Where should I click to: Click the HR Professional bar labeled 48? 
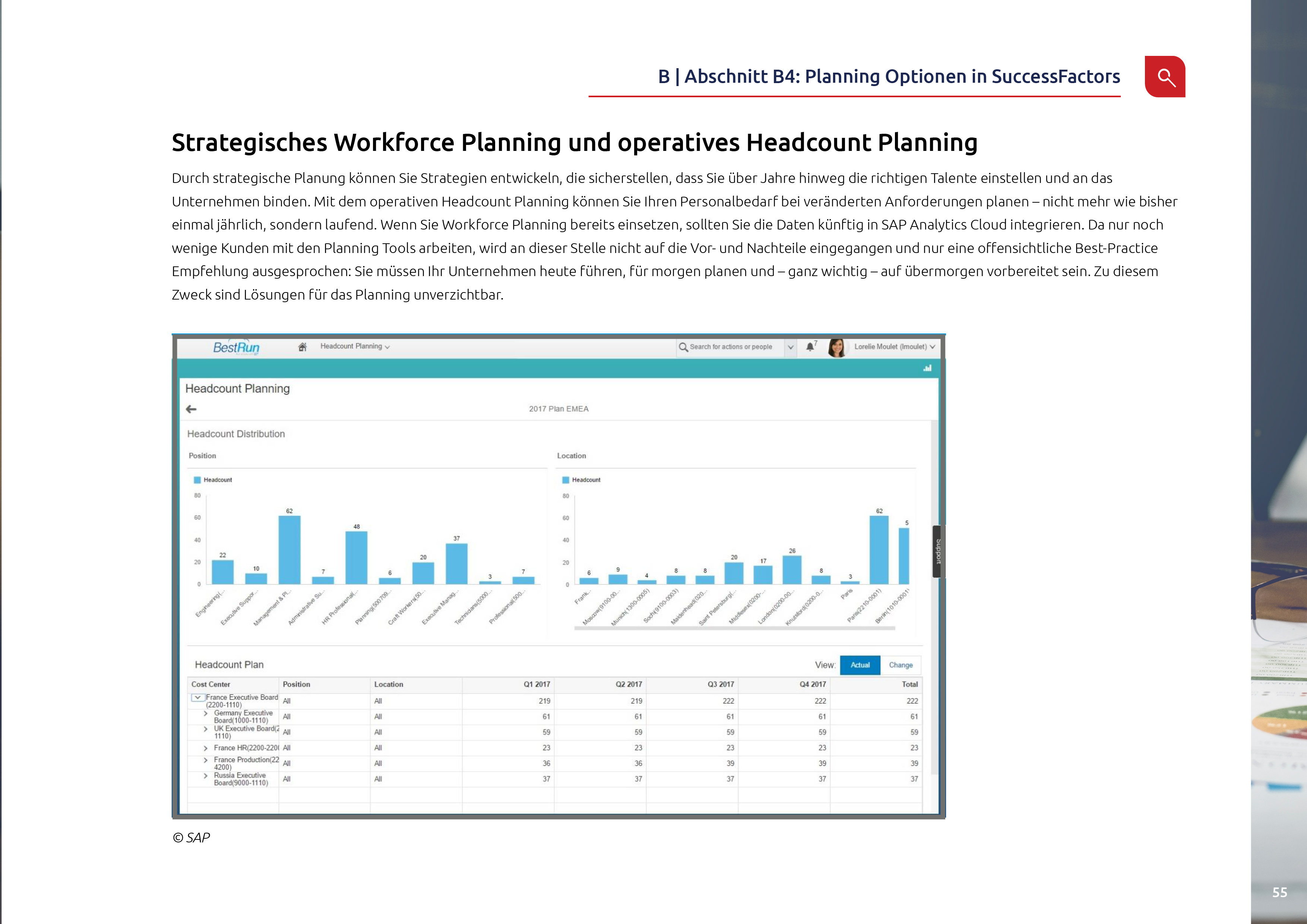356,558
